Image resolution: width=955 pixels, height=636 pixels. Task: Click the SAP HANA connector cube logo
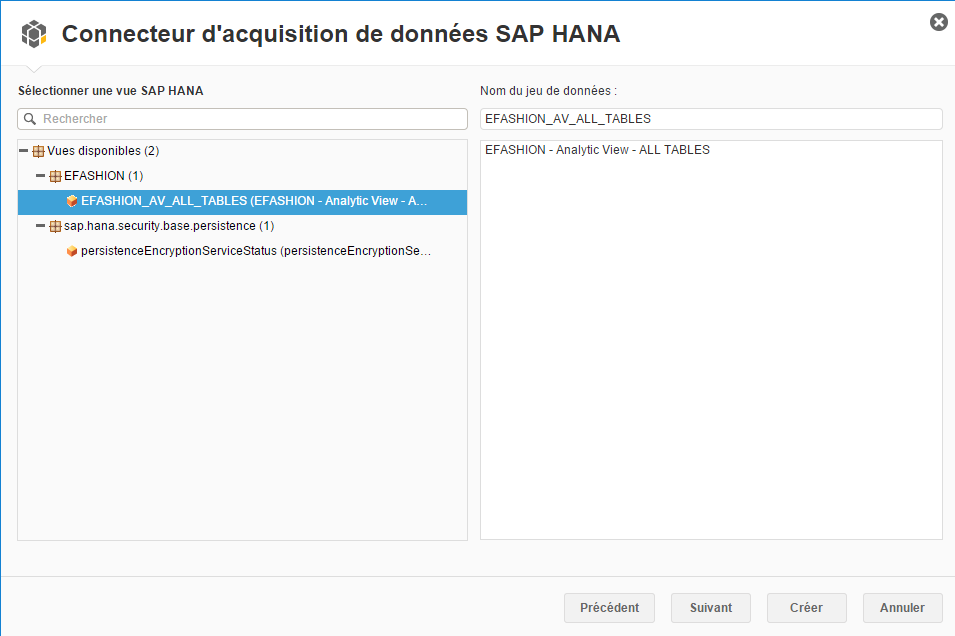click(x=34, y=34)
